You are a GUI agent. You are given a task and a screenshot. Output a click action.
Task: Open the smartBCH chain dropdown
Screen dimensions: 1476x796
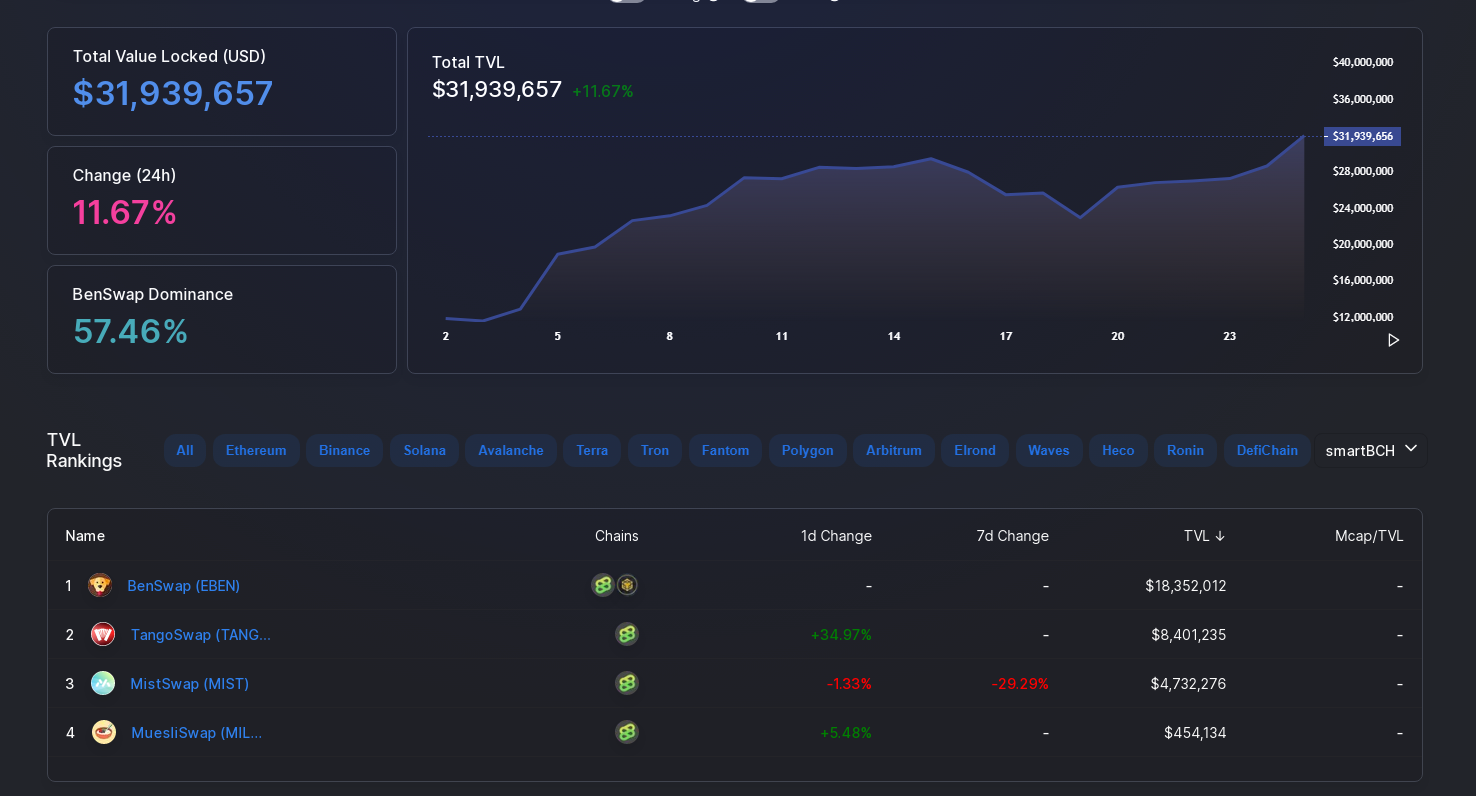[1371, 450]
